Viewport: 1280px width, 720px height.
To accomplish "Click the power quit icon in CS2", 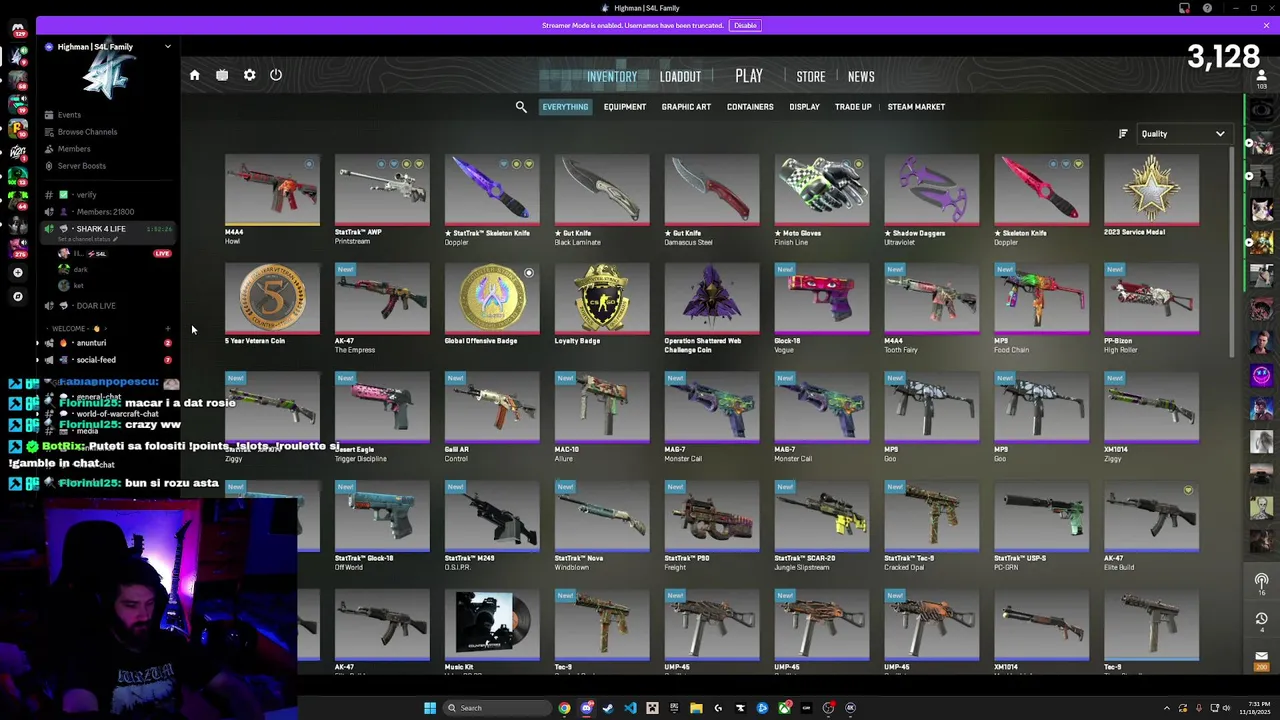I will [276, 75].
